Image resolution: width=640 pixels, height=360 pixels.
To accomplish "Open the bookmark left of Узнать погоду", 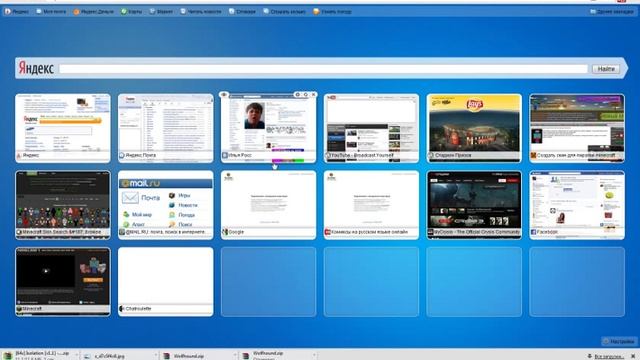I will coord(284,12).
